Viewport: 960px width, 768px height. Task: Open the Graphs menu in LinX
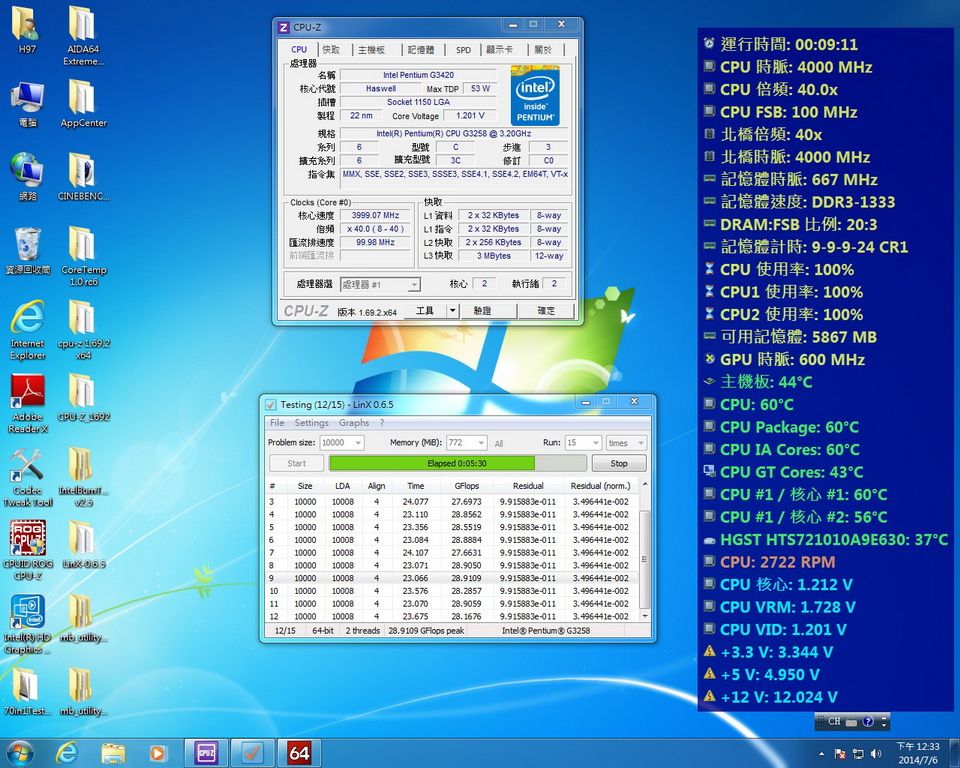(354, 423)
